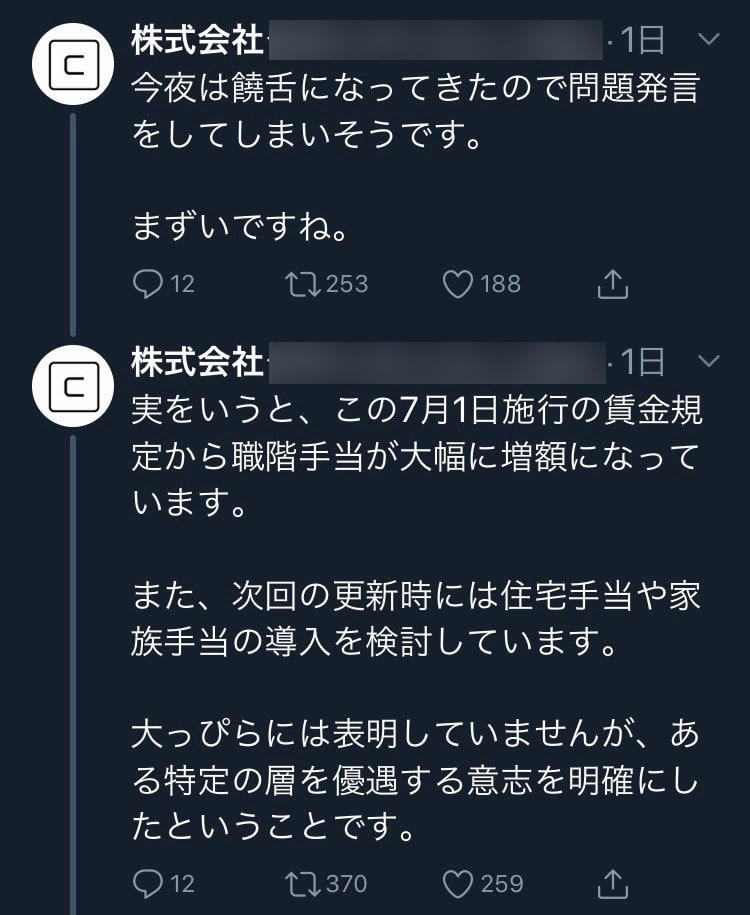Click the 1日 timestamp on the first tweet
750x915 pixels.
tap(642, 40)
